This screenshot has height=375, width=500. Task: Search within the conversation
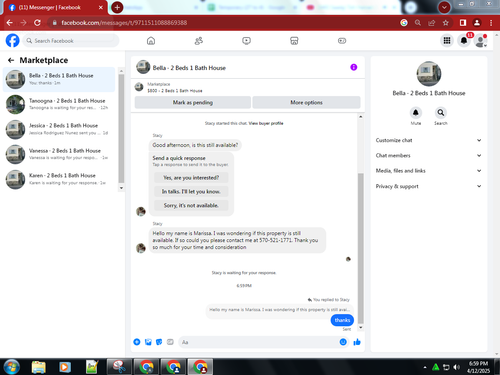pyautogui.click(x=441, y=113)
